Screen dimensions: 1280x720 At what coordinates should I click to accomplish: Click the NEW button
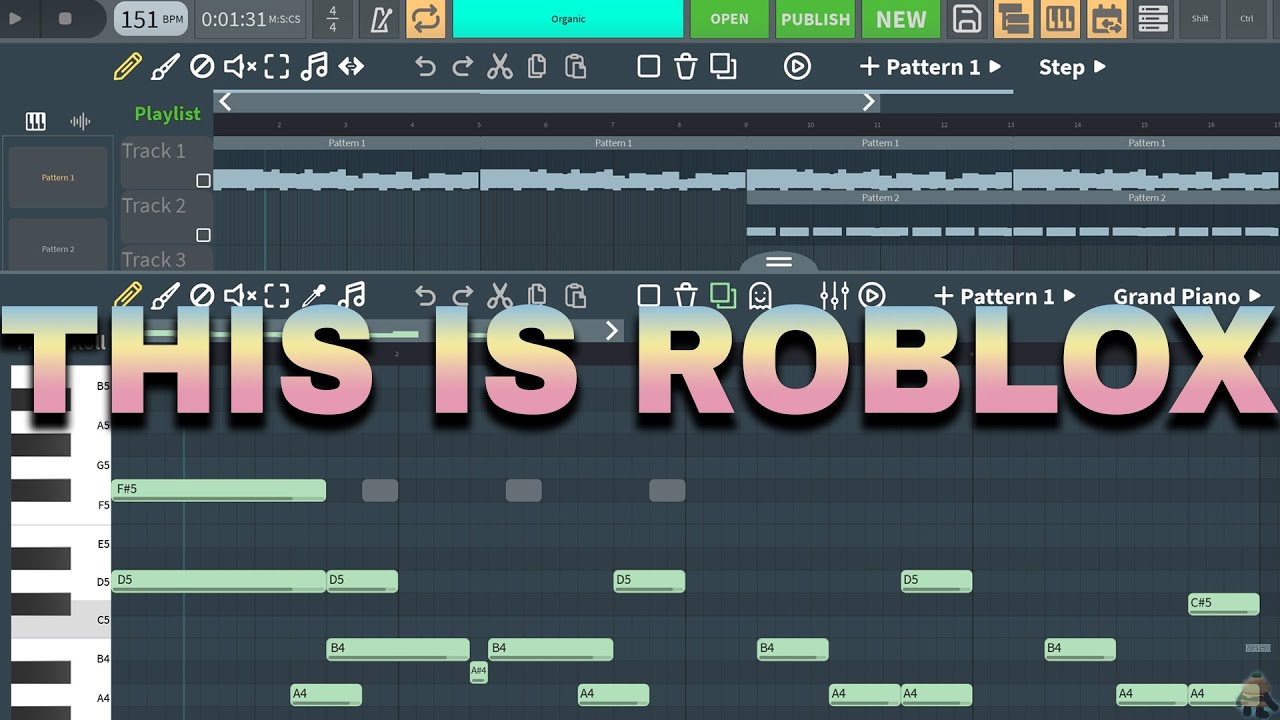[901, 19]
